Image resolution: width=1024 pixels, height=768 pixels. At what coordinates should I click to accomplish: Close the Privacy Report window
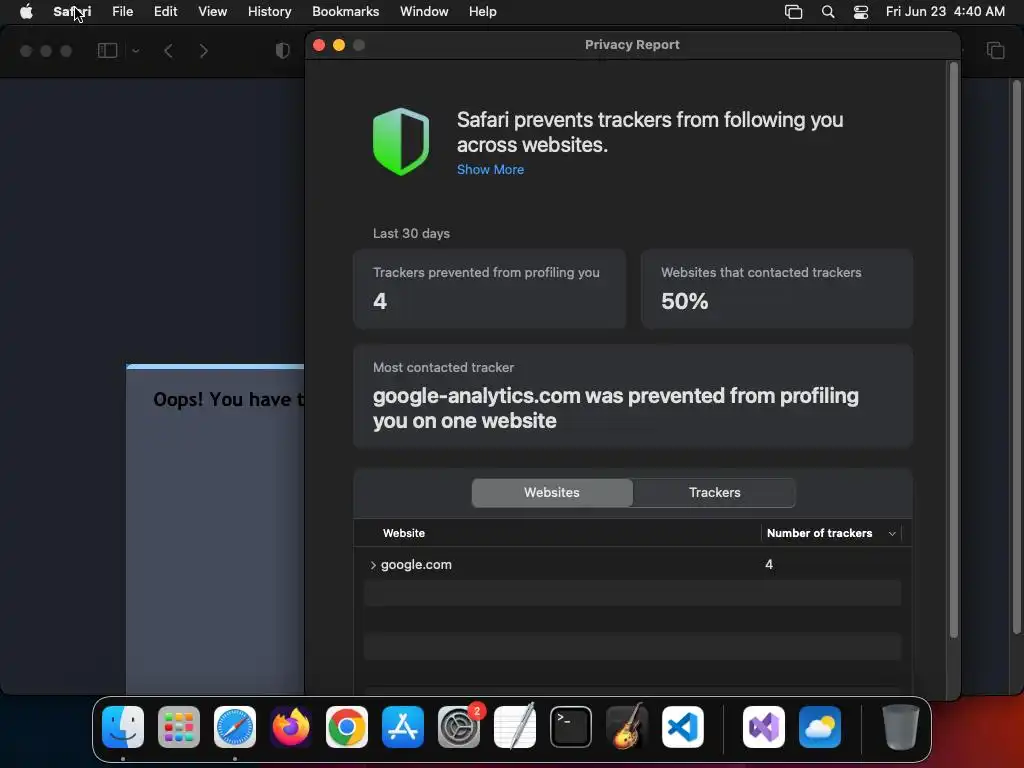319,44
